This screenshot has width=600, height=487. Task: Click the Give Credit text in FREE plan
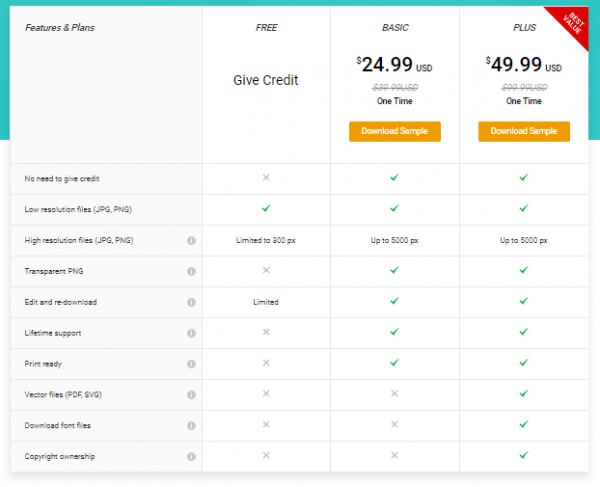pyautogui.click(x=266, y=80)
